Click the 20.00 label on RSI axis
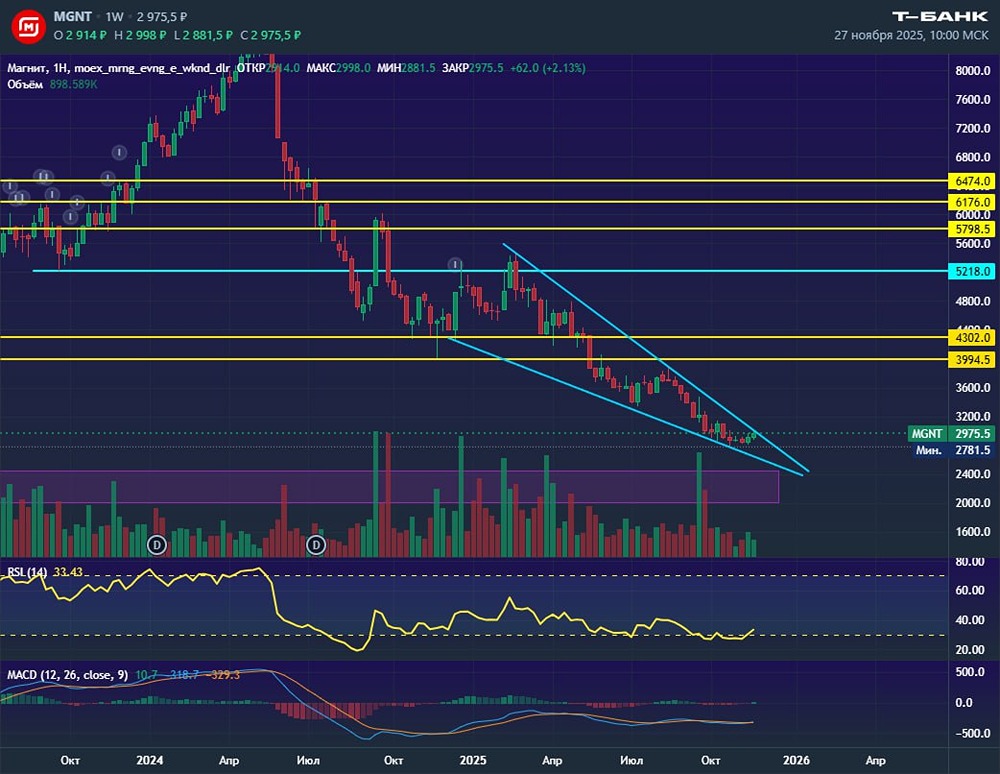This screenshot has height=774, width=1000. [x=970, y=650]
